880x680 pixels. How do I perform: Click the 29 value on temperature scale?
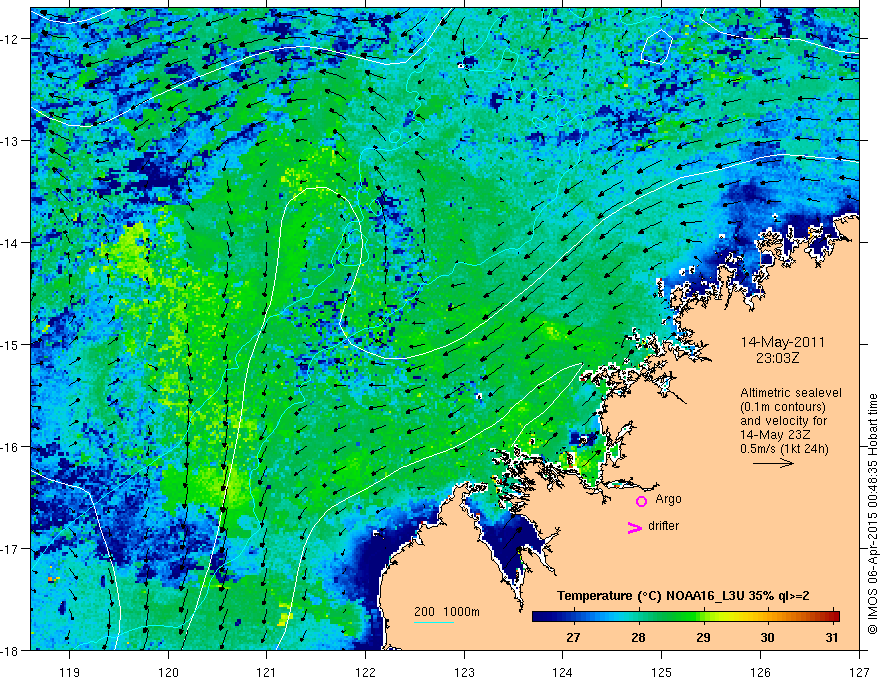click(703, 637)
